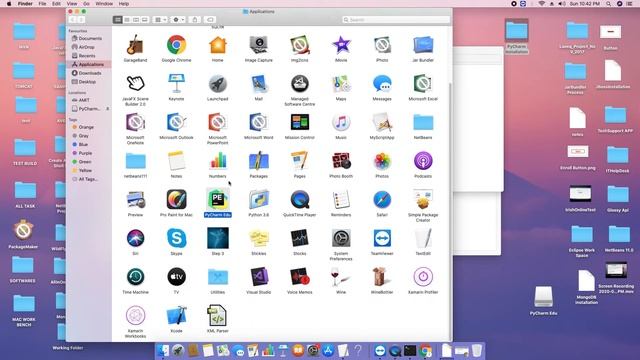Select the Messages app icon
The height and width of the screenshot is (360, 640).
[382, 84]
